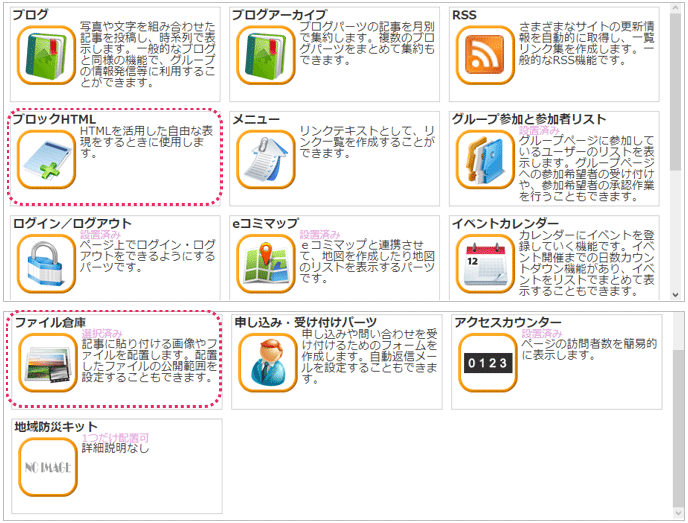This screenshot has height=523, width=688.
Task: Click the upper panel scrollbar down arrow
Action: [x=675, y=294]
